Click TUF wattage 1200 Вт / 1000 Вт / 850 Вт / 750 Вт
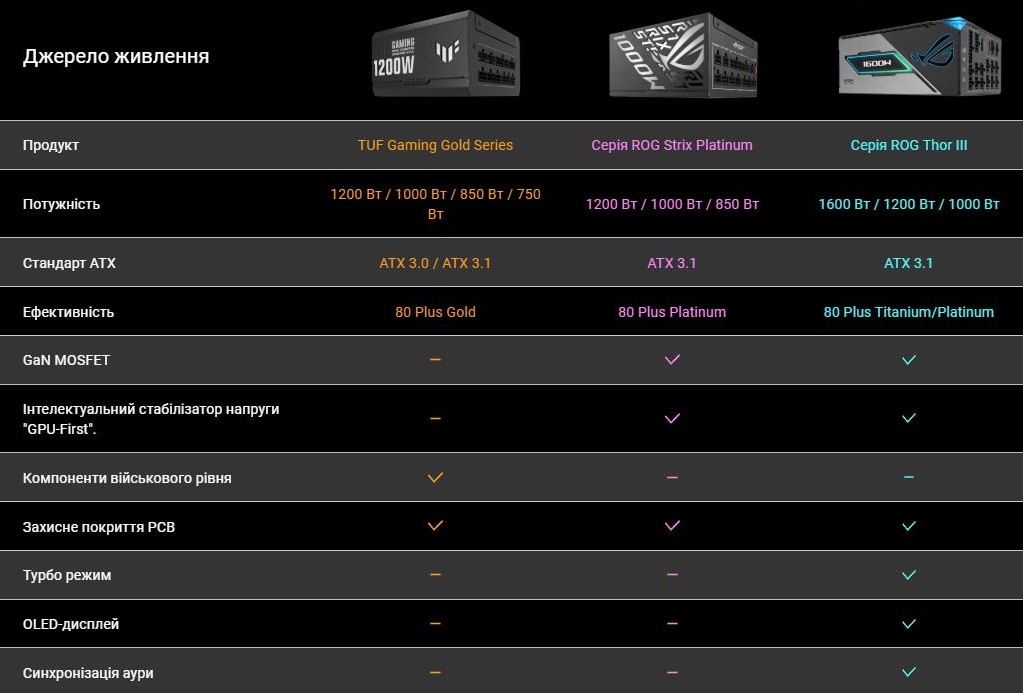The width and height of the screenshot is (1023, 693). coord(435,204)
